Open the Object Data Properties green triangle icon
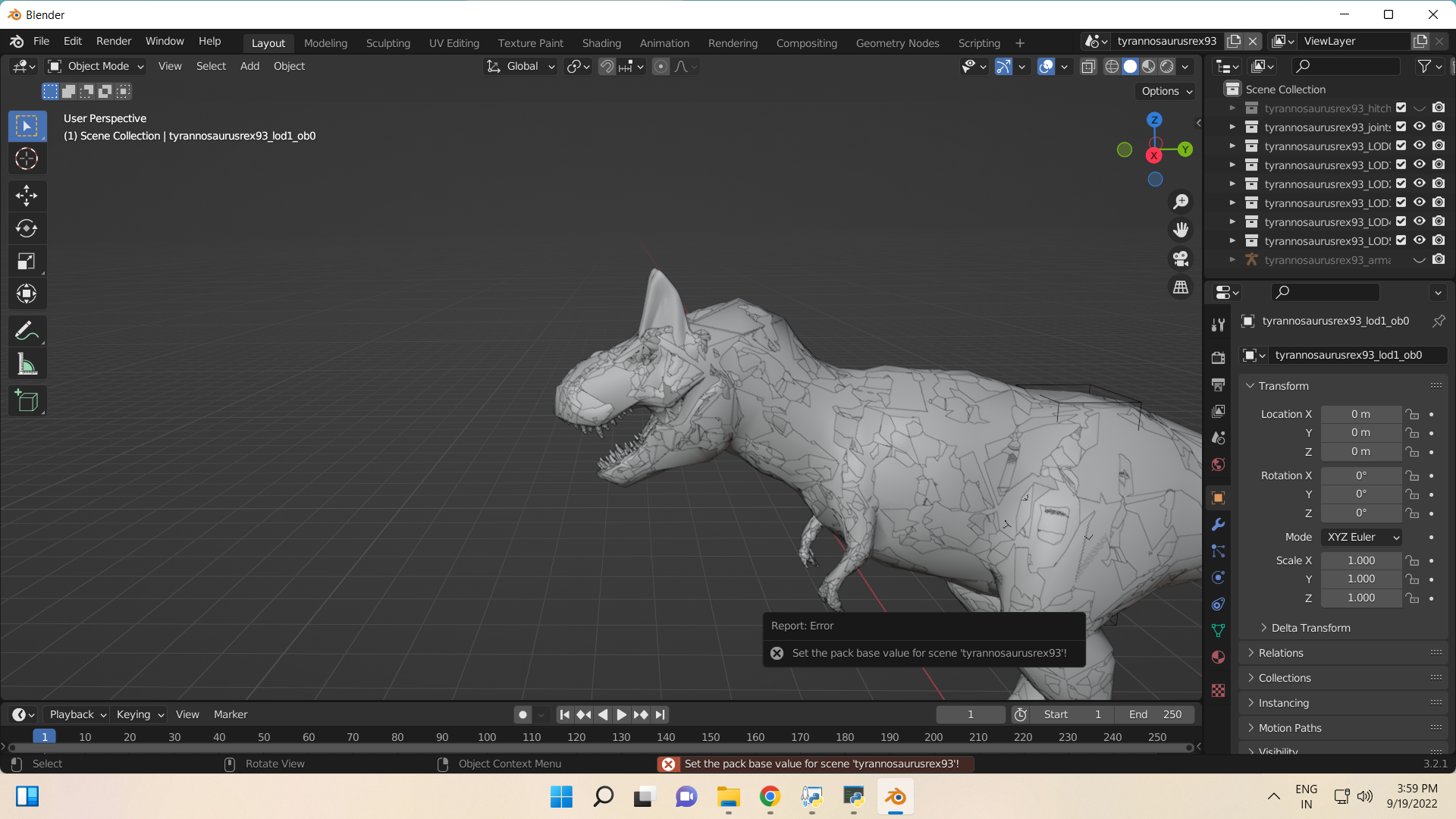1456x819 pixels. click(1218, 630)
